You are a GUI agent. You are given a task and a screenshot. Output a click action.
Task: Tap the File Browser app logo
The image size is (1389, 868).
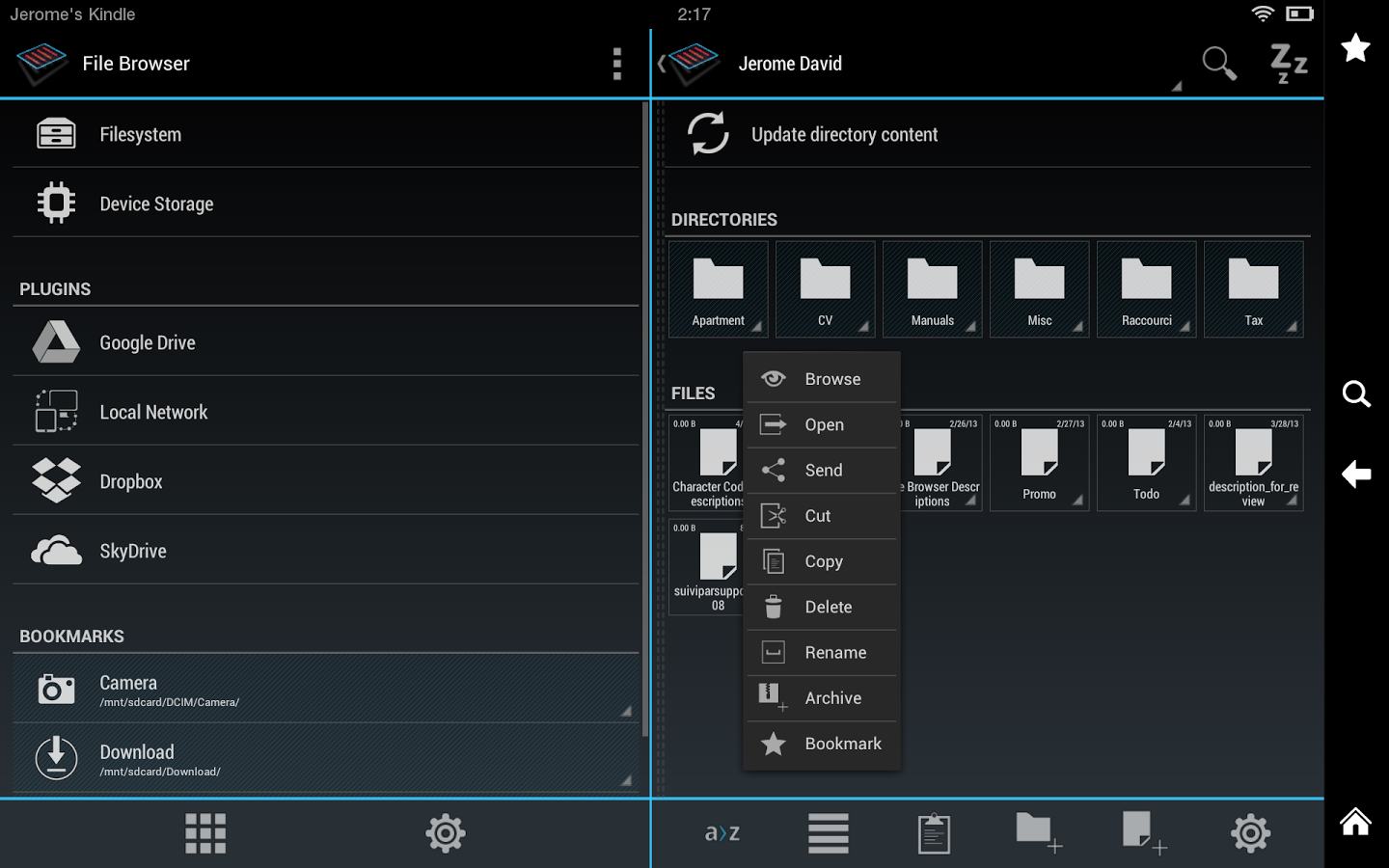[x=41, y=64]
